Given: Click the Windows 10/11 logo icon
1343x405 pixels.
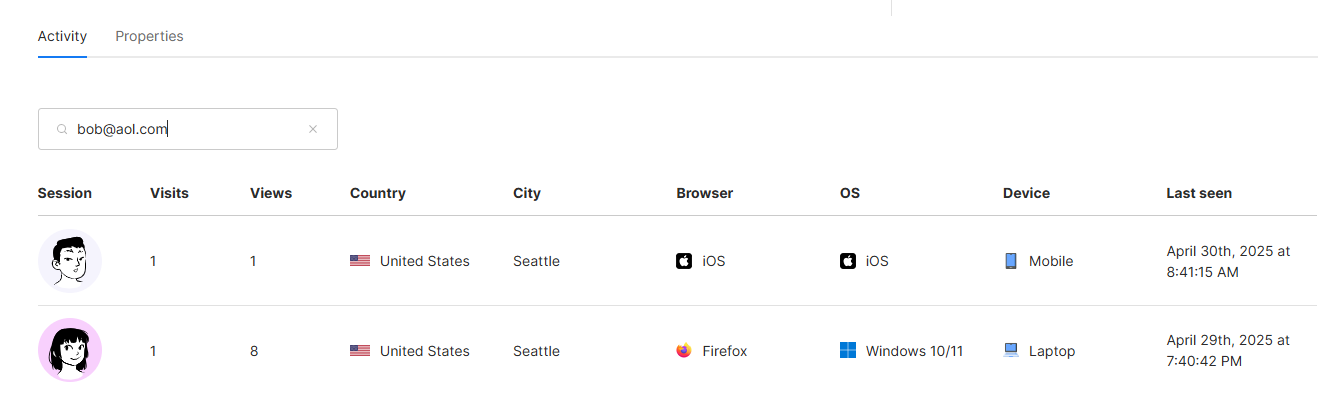Looking at the screenshot, I should pyautogui.click(x=848, y=351).
